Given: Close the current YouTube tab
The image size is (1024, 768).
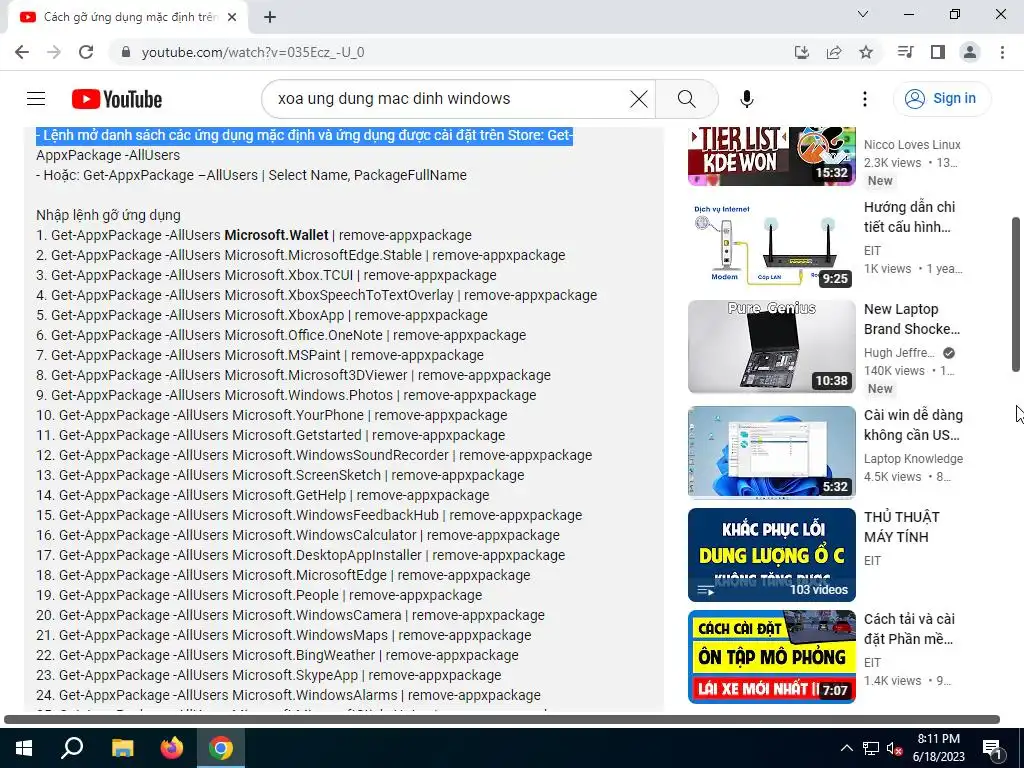Looking at the screenshot, I should 232,17.
